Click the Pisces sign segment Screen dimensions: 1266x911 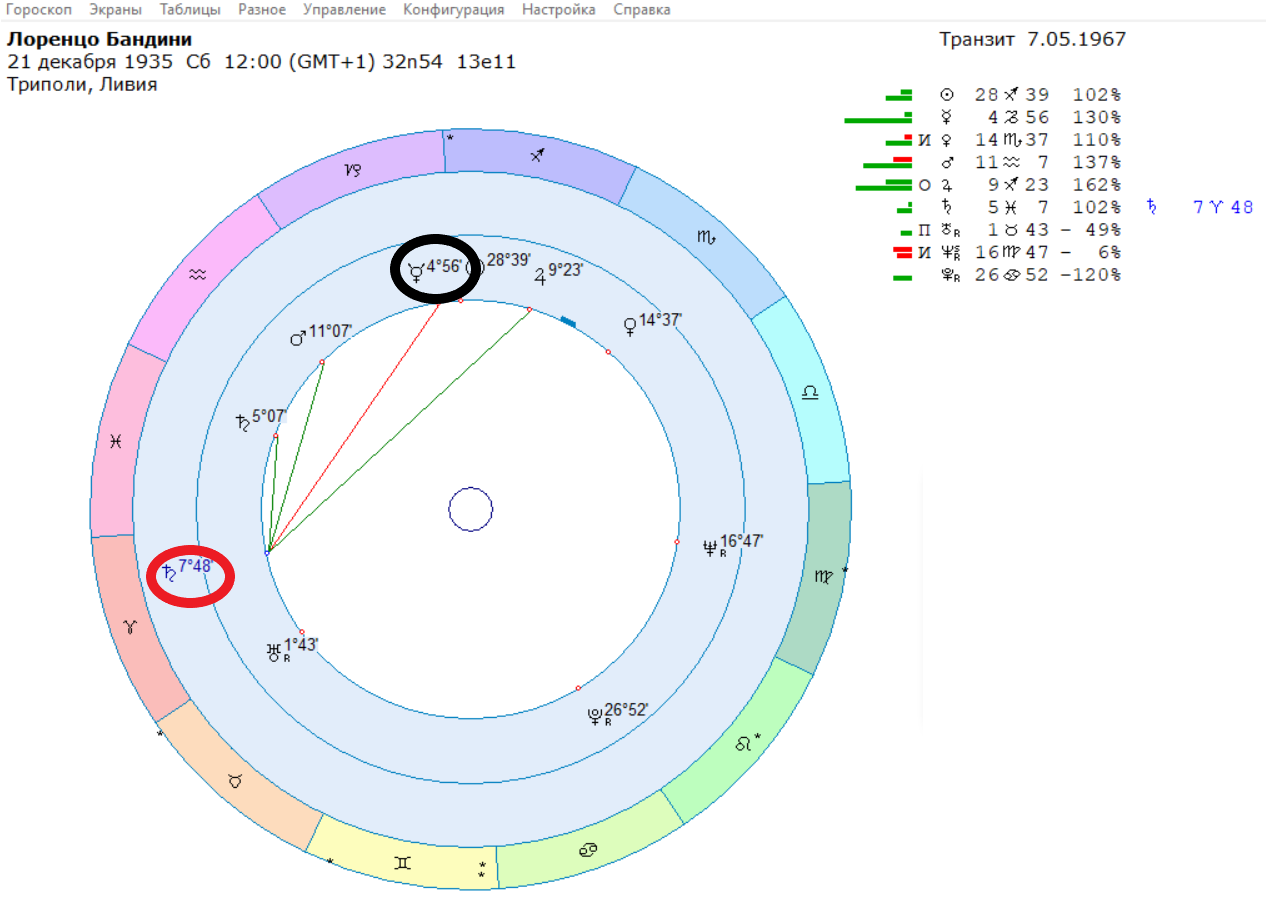tap(118, 441)
